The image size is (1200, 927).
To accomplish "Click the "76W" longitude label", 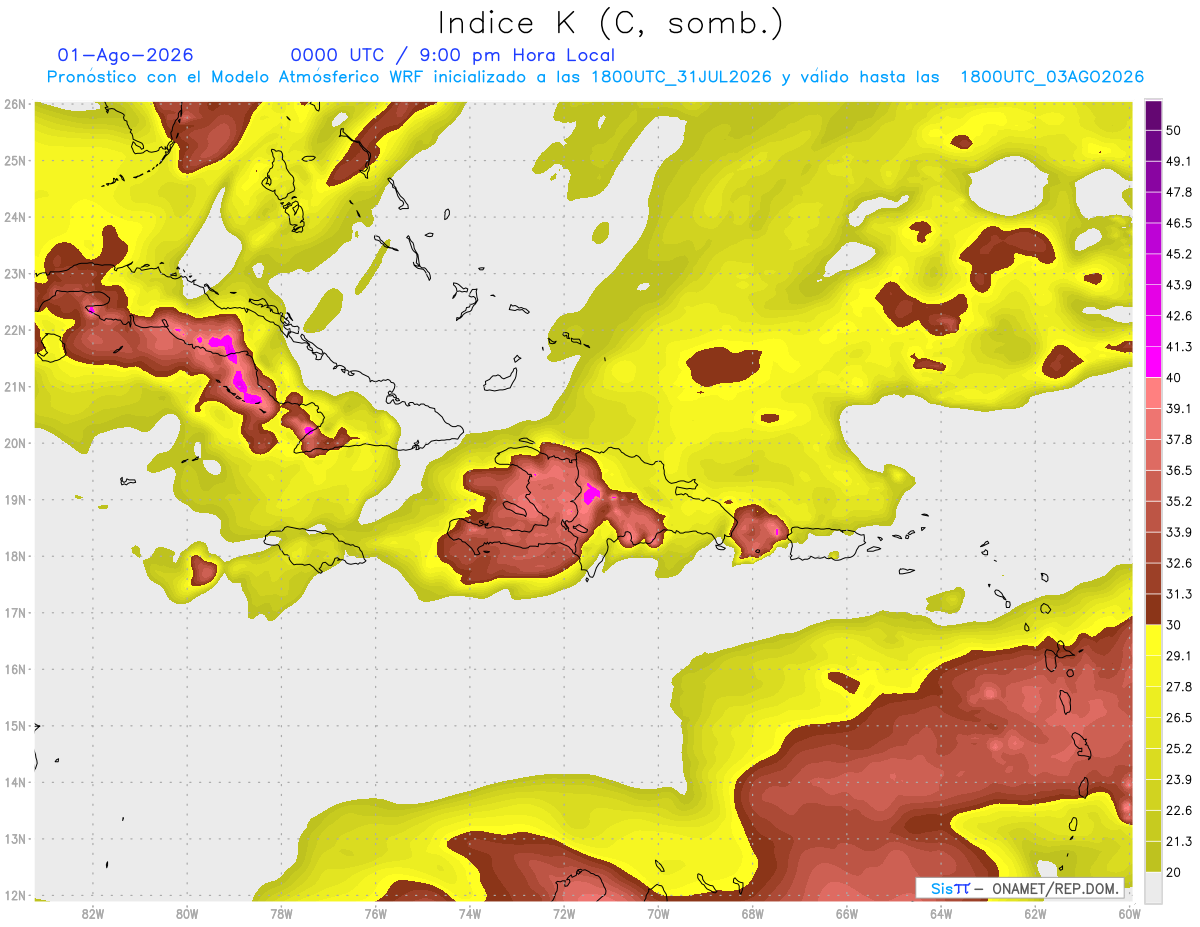I will tap(376, 913).
